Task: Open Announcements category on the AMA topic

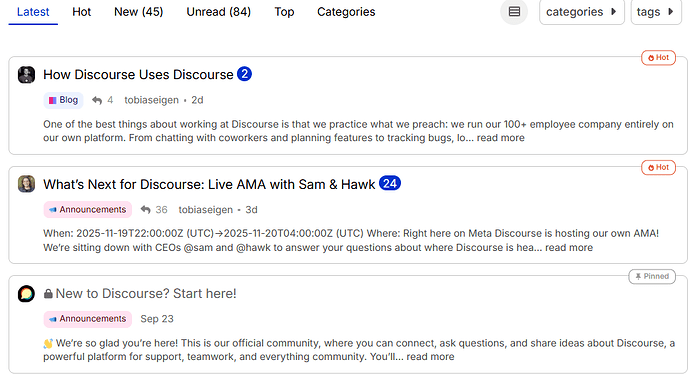Action: pyautogui.click(x=88, y=210)
